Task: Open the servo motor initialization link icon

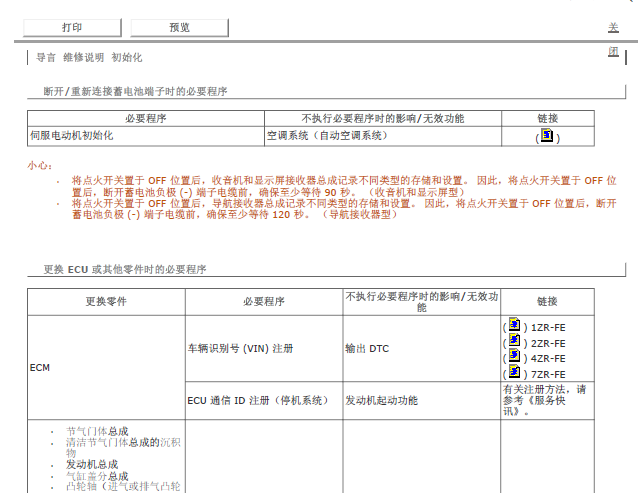Action: tap(547, 135)
